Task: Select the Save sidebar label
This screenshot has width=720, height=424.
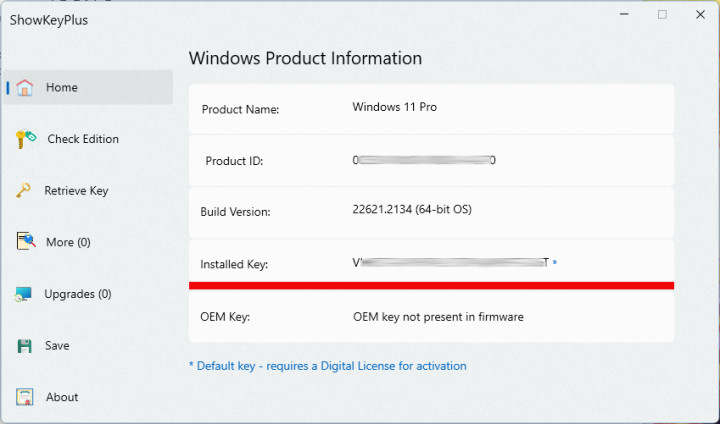Action: (x=57, y=346)
